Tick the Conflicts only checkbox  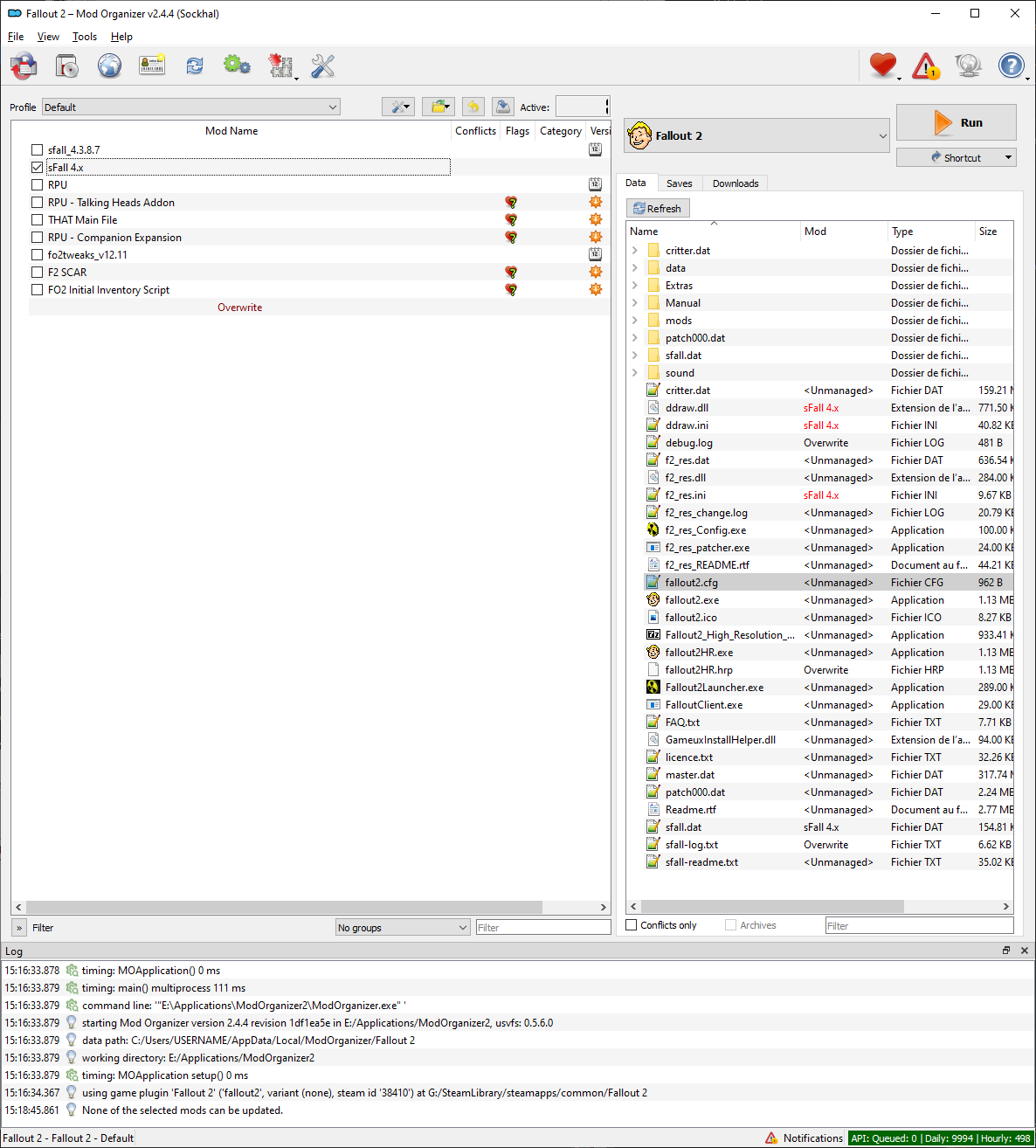point(632,925)
